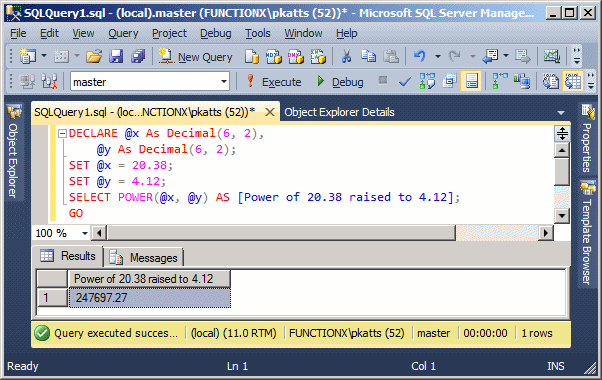Open the Project menu
The height and width of the screenshot is (380, 602).
[169, 33]
